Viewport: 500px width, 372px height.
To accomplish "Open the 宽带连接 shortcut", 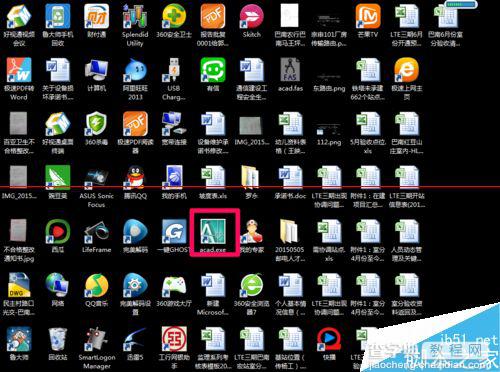I will [174, 124].
